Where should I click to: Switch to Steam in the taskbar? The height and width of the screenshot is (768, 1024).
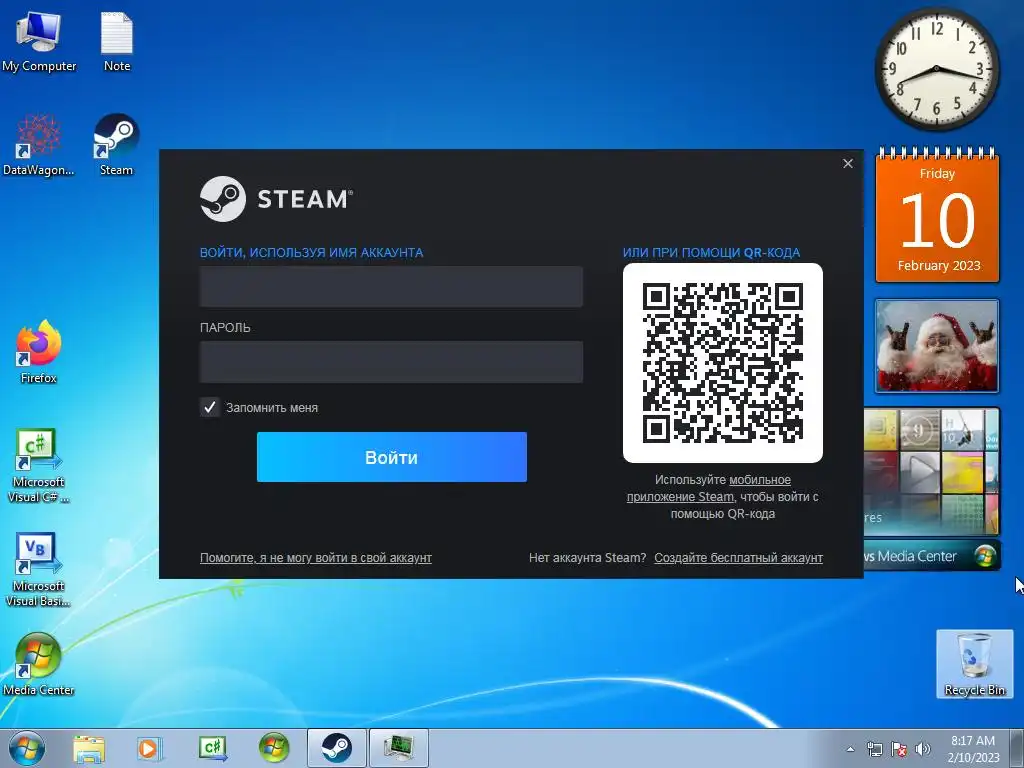pos(336,748)
